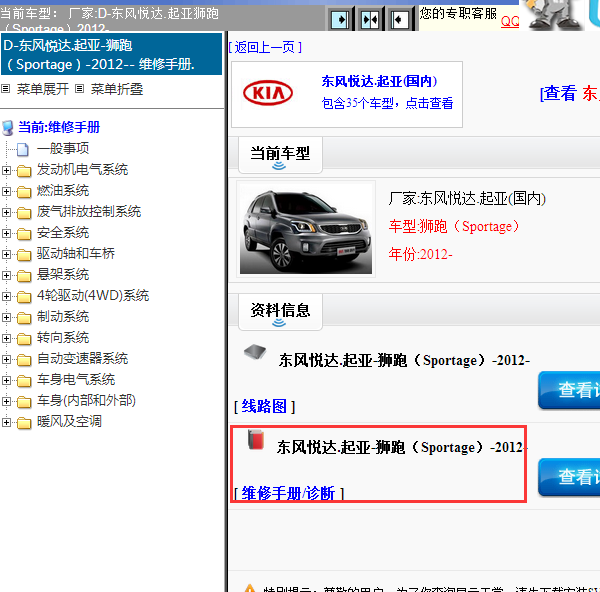This screenshot has height=592, width=600.
Task: Click the 查看 button for 维修手册 row
Action: [x=569, y=477]
